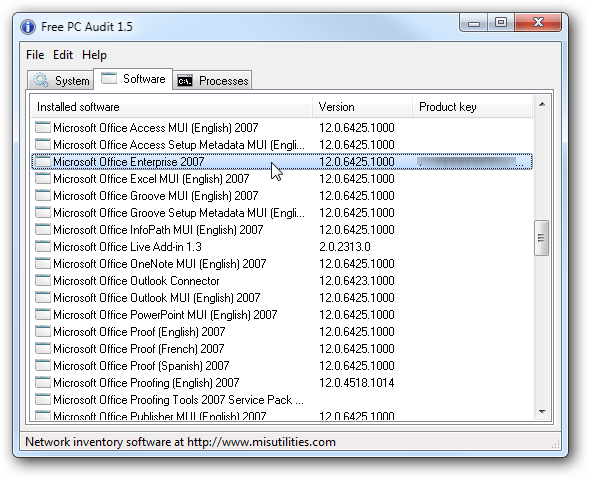
Task: Click the blurred product key of Office Enterprise
Action: coord(470,162)
